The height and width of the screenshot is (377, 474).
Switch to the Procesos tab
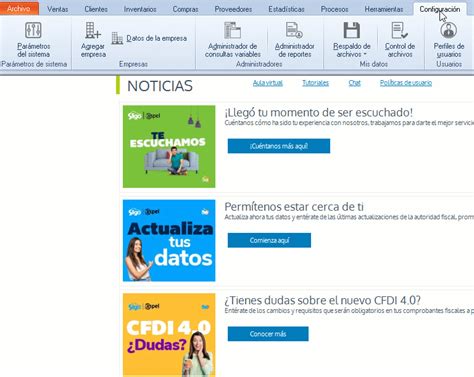coord(334,9)
